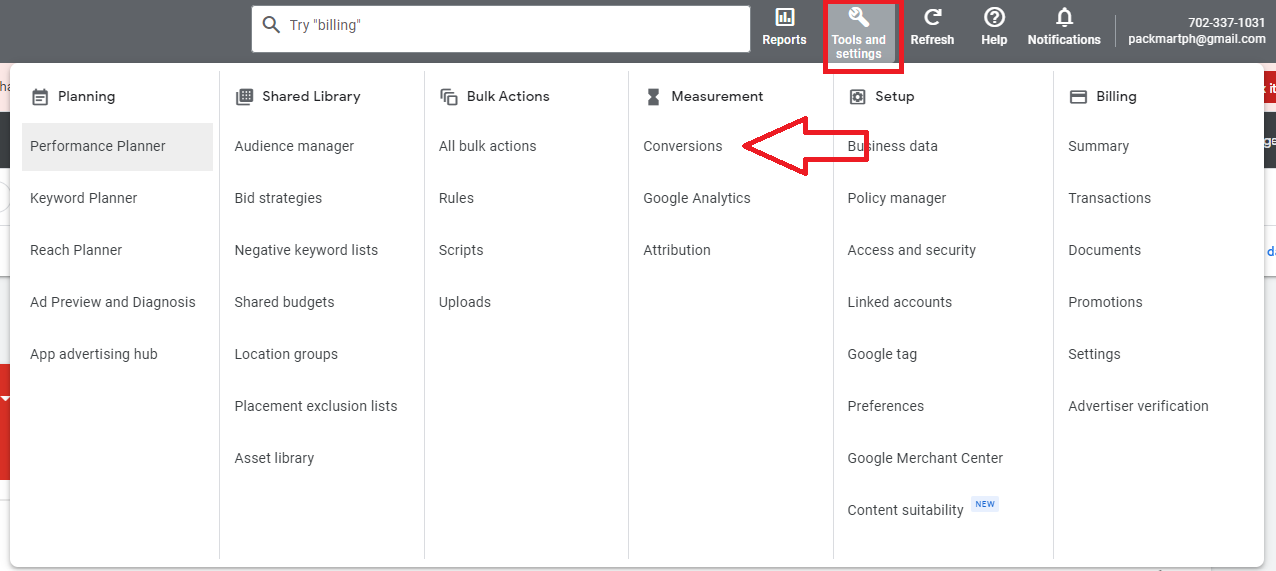Open Google Analytics
The height and width of the screenshot is (571, 1276).
click(x=697, y=198)
